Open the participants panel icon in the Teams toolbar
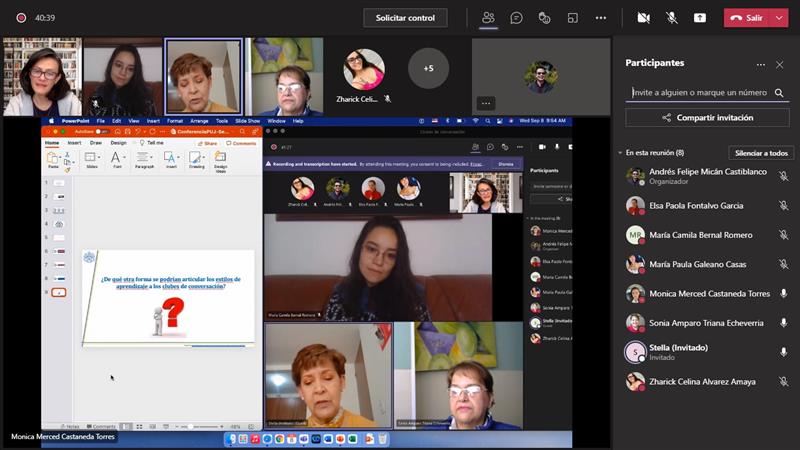 tap(488, 18)
